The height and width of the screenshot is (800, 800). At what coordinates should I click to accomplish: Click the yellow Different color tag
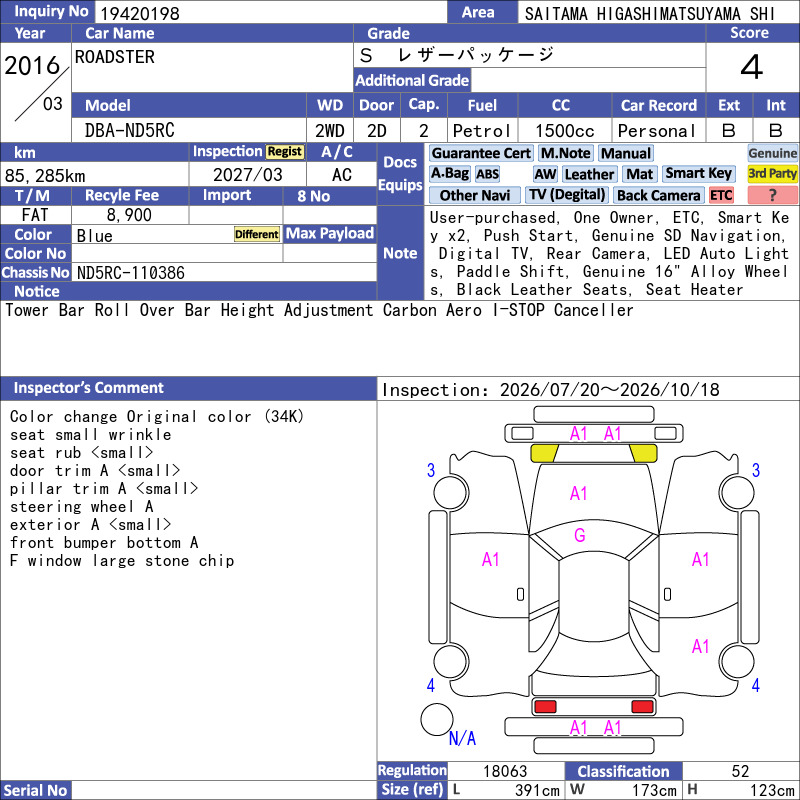pos(257,234)
